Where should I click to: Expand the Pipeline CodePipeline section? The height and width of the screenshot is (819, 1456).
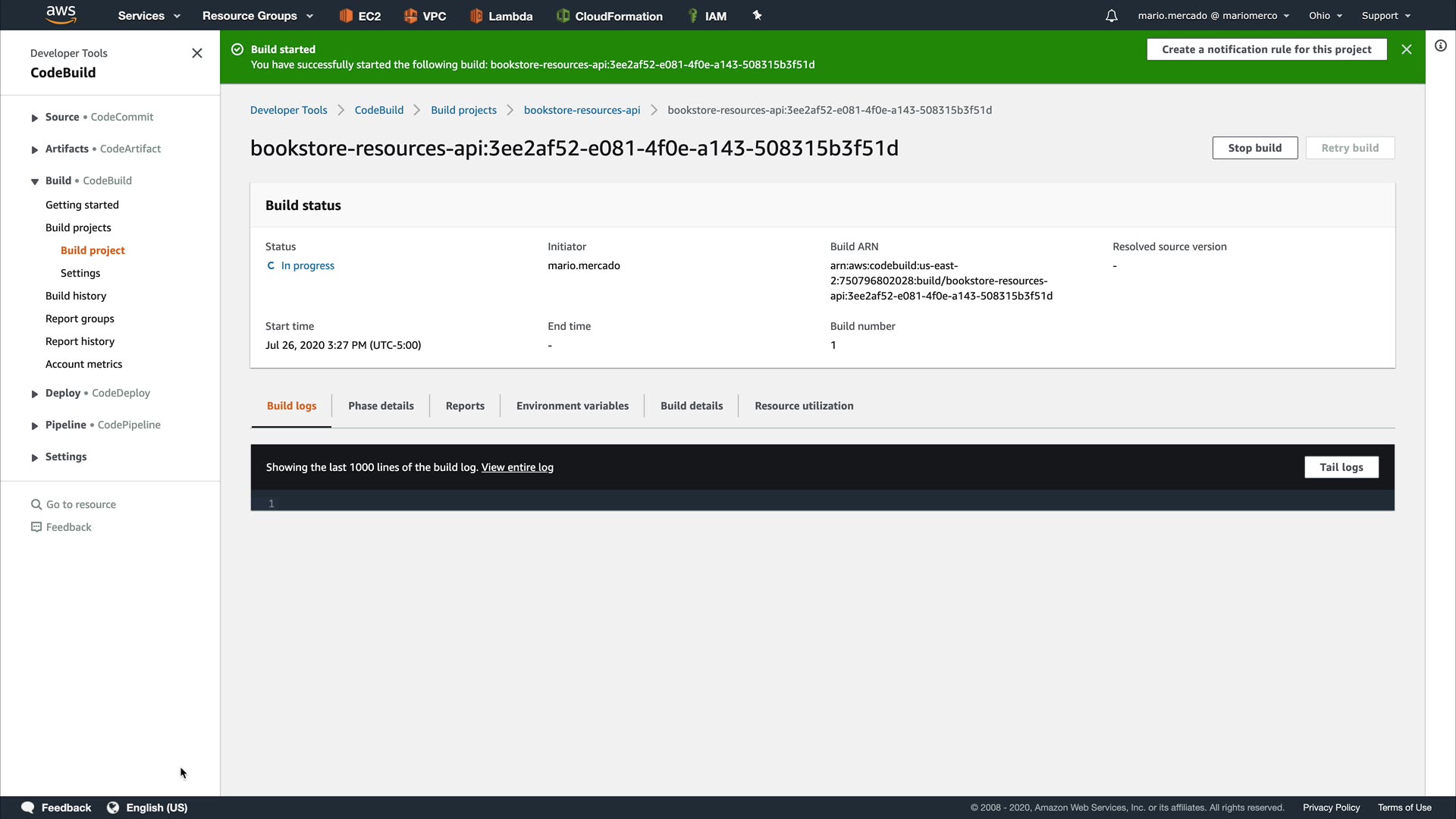[35, 425]
